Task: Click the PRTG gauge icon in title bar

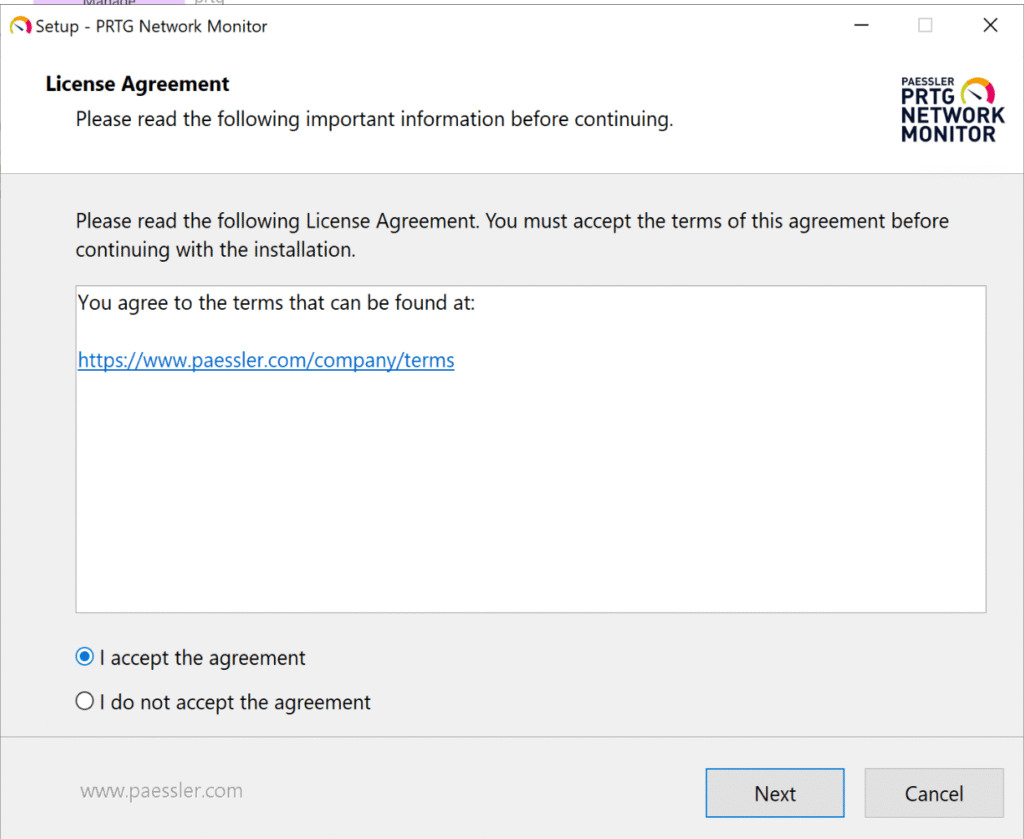Action: point(20,26)
